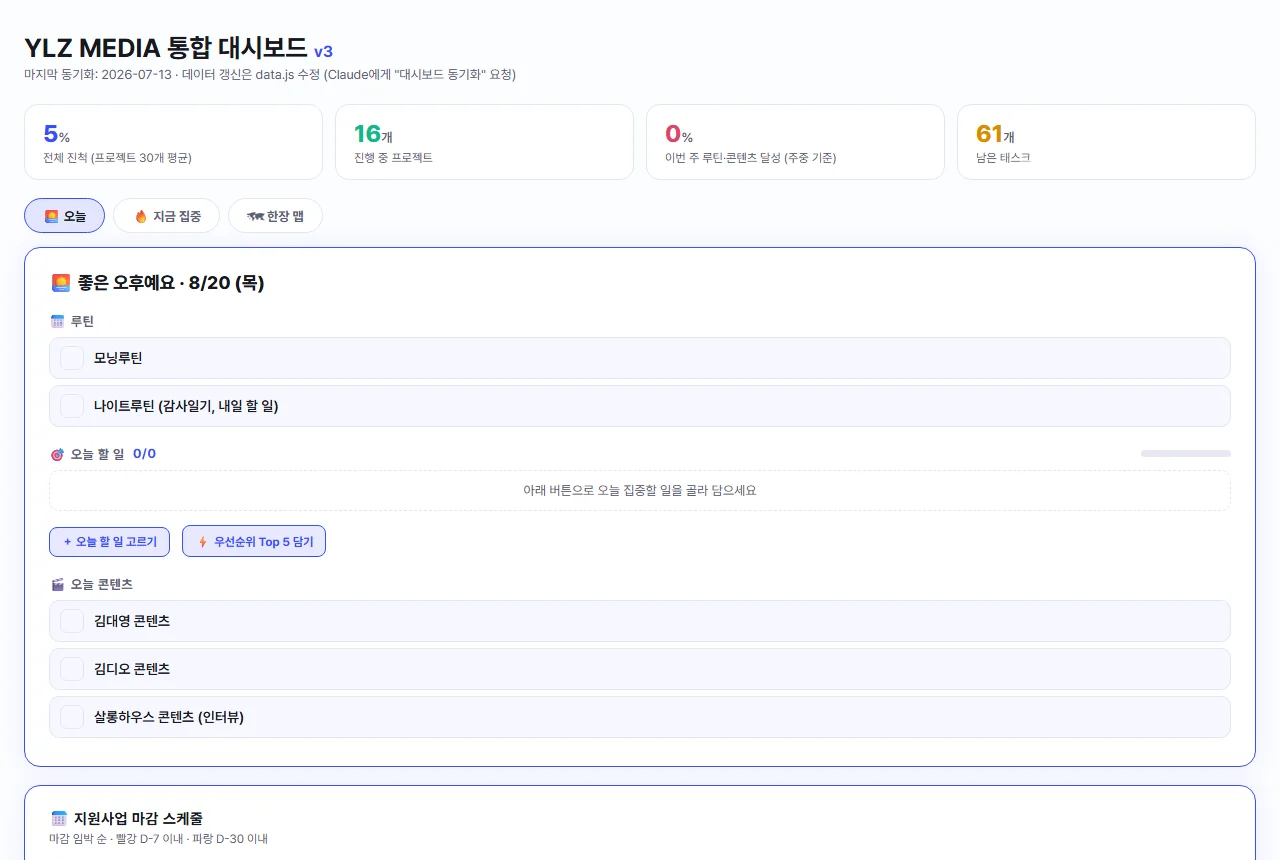Image resolution: width=1280 pixels, height=860 pixels.
Task: Click the 모닝루틴 row label
Action: pyautogui.click(x=118, y=358)
